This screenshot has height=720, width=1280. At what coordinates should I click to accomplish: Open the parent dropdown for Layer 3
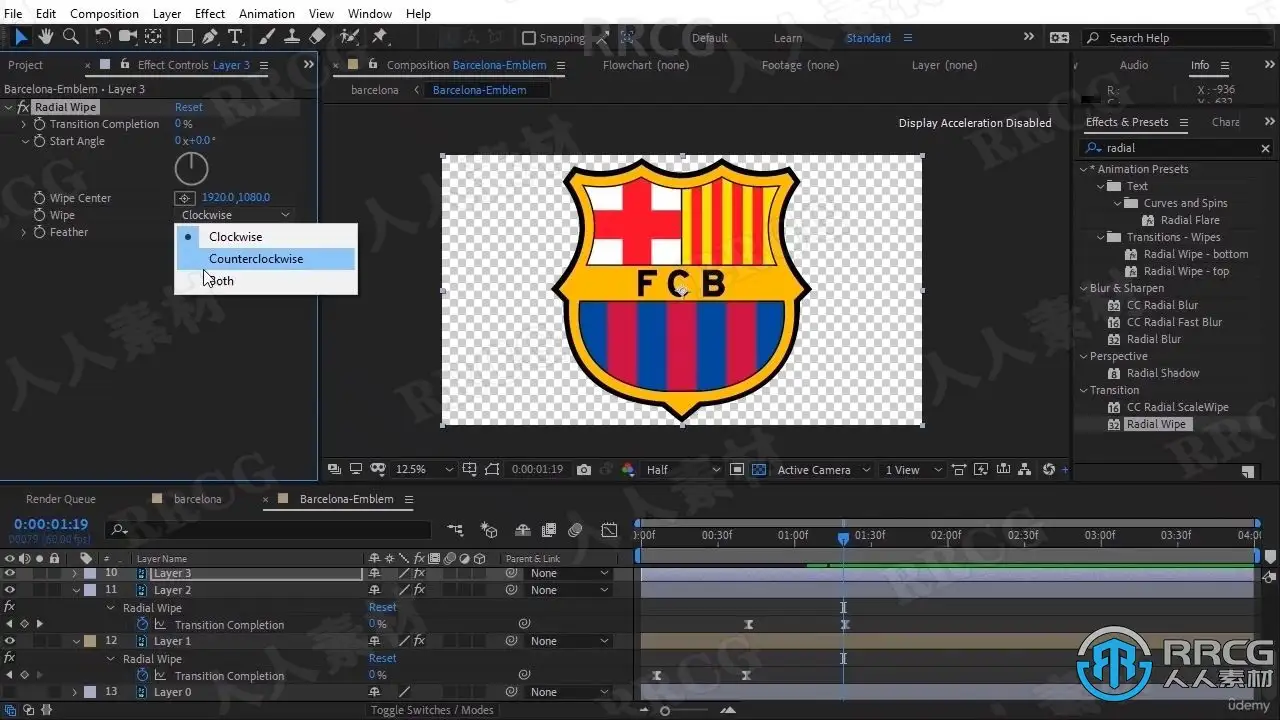(569, 573)
